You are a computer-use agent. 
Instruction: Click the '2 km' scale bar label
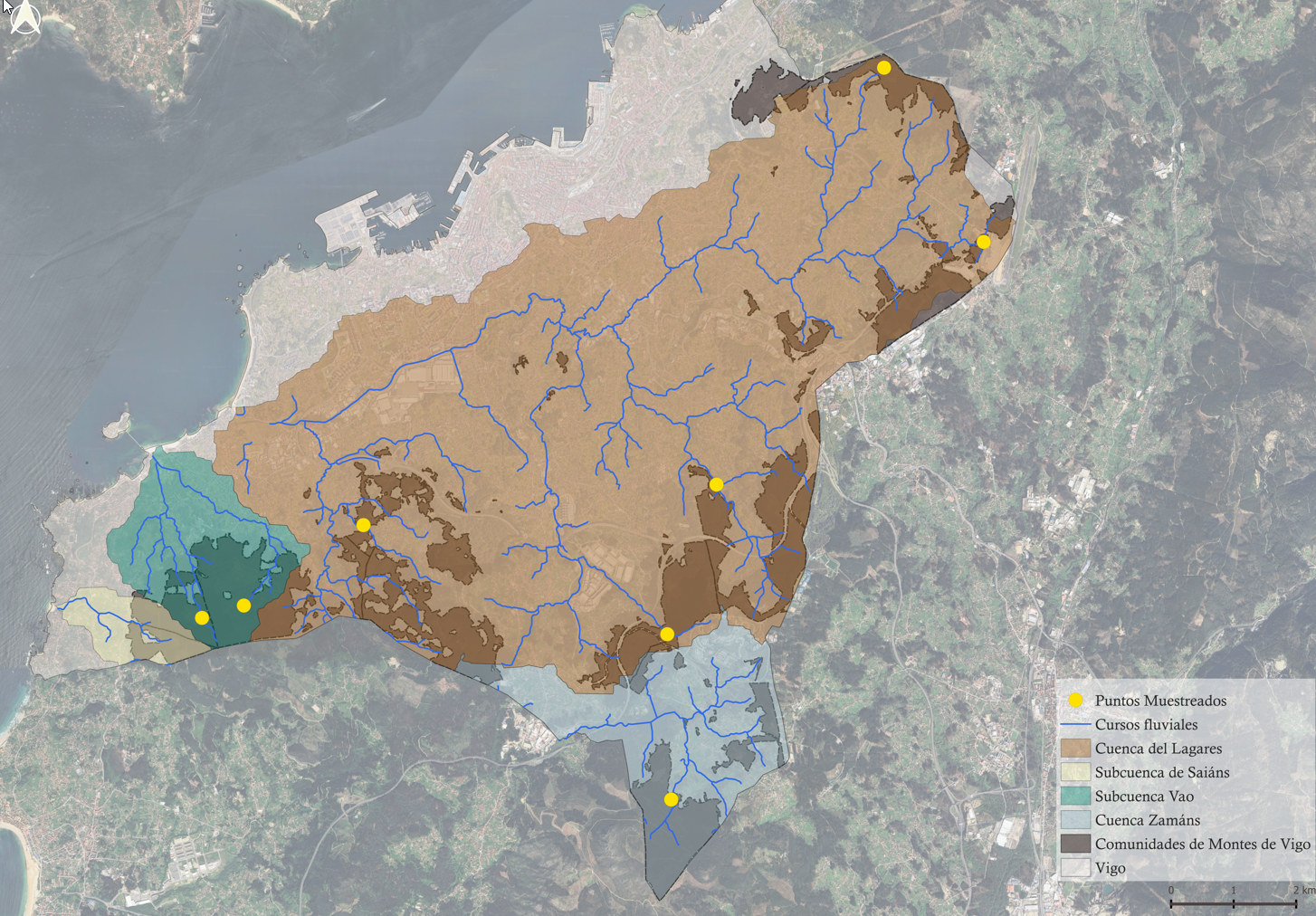tap(1303, 891)
